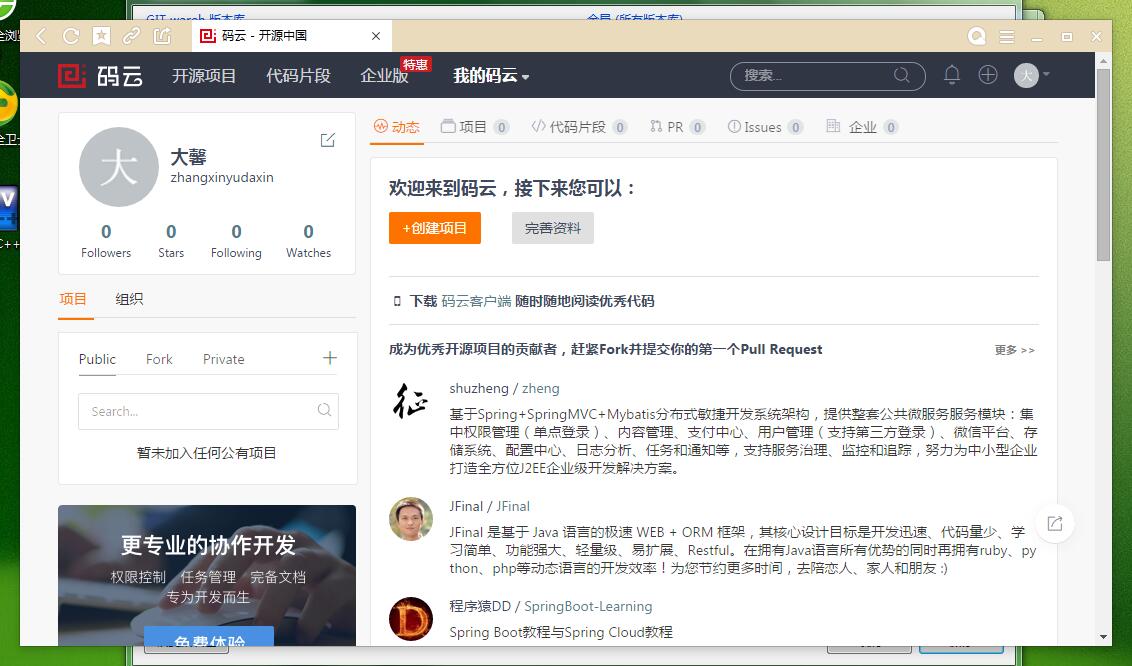1132x666 pixels.
Task: Click the project Search... field
Action: pos(208,411)
